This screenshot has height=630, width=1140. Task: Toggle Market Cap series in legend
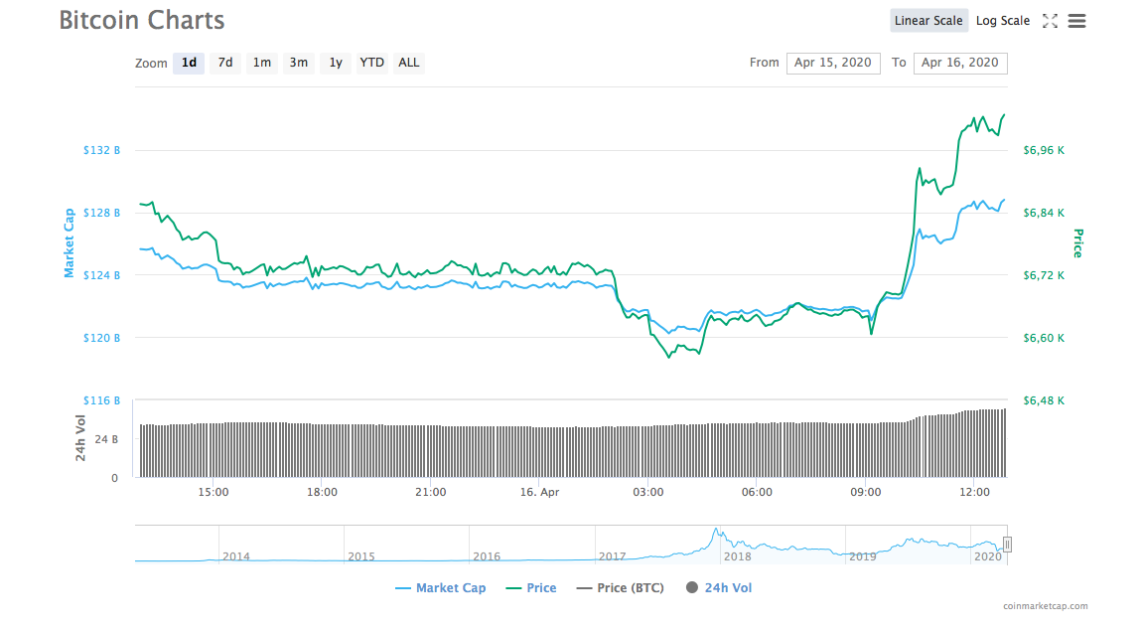click(x=441, y=588)
